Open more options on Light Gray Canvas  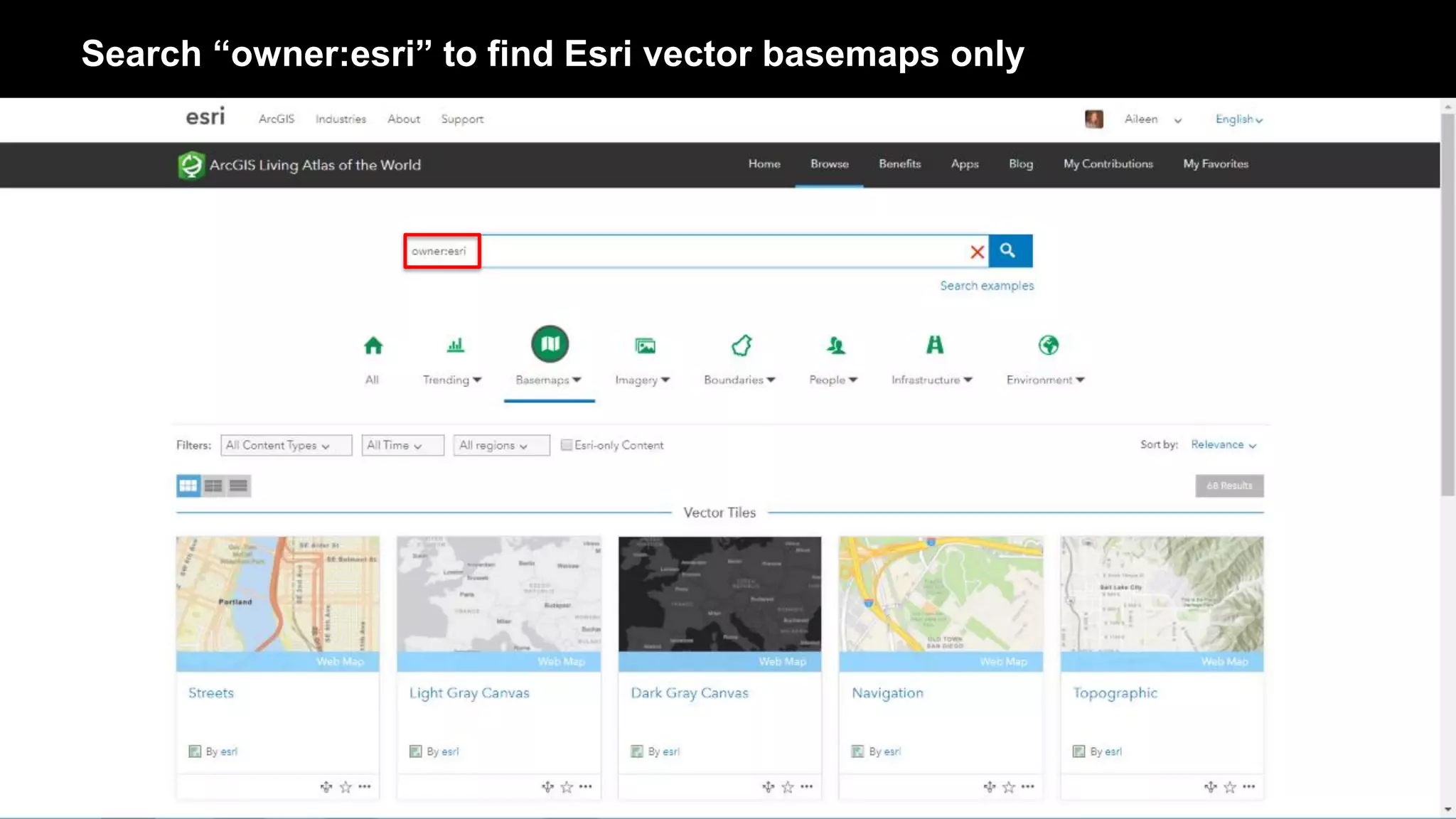[x=586, y=786]
